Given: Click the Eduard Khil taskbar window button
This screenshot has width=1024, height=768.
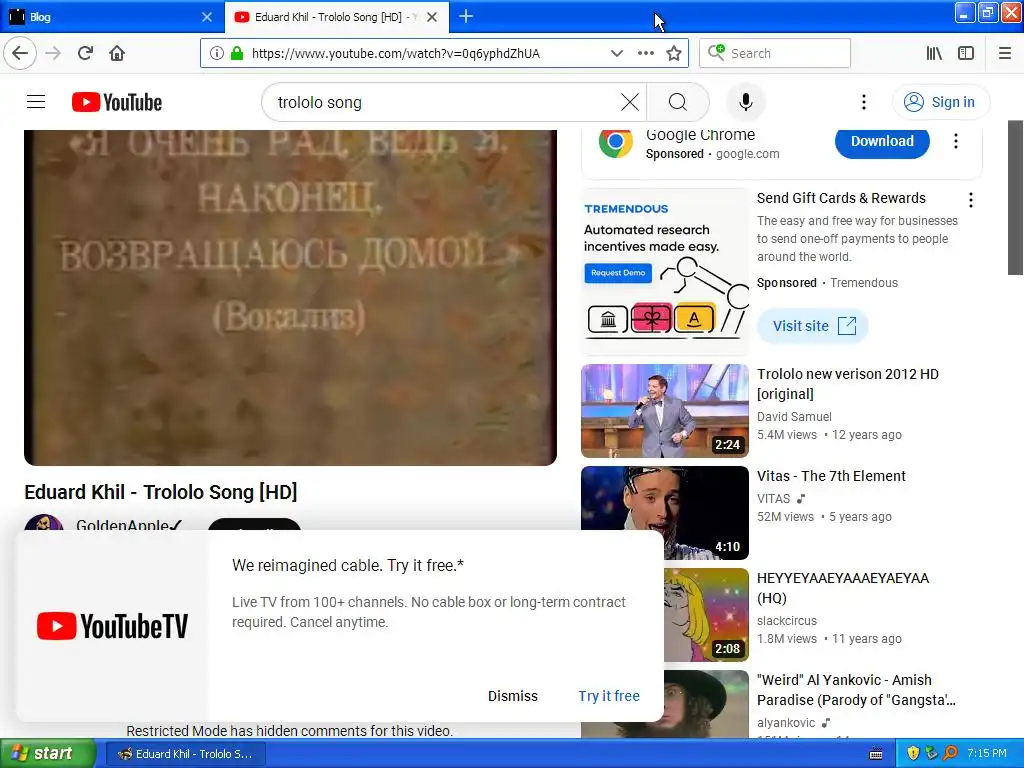Looking at the screenshot, I should click(186, 754).
